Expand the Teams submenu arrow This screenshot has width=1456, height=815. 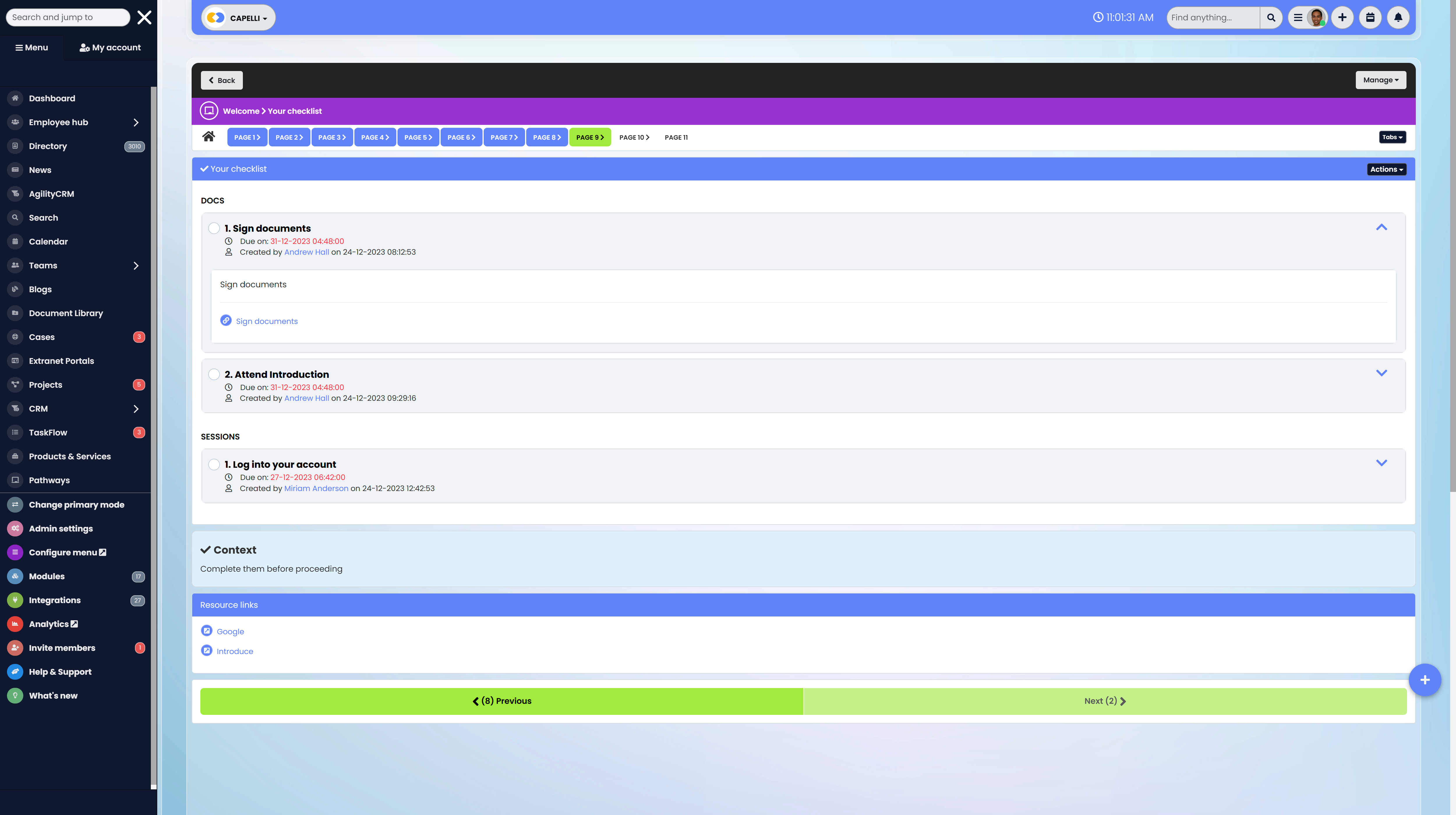point(136,265)
